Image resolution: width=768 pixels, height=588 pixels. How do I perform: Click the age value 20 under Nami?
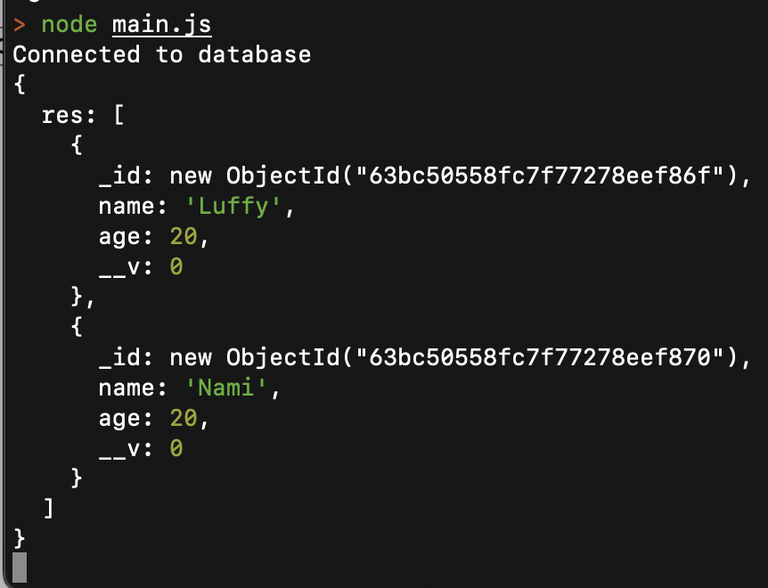pos(183,419)
